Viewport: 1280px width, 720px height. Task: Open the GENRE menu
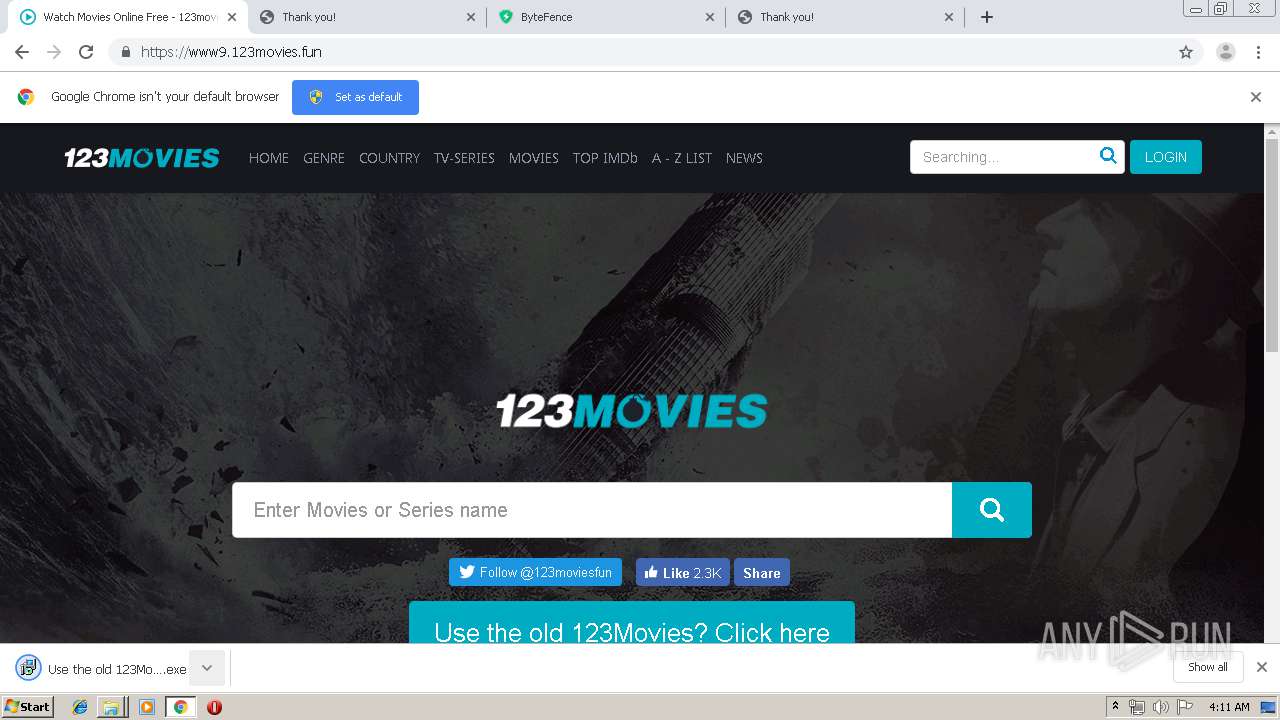click(x=324, y=158)
